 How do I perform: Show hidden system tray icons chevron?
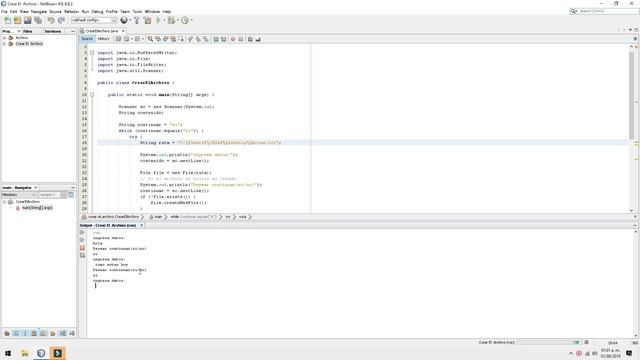pyautogui.click(x=571, y=353)
